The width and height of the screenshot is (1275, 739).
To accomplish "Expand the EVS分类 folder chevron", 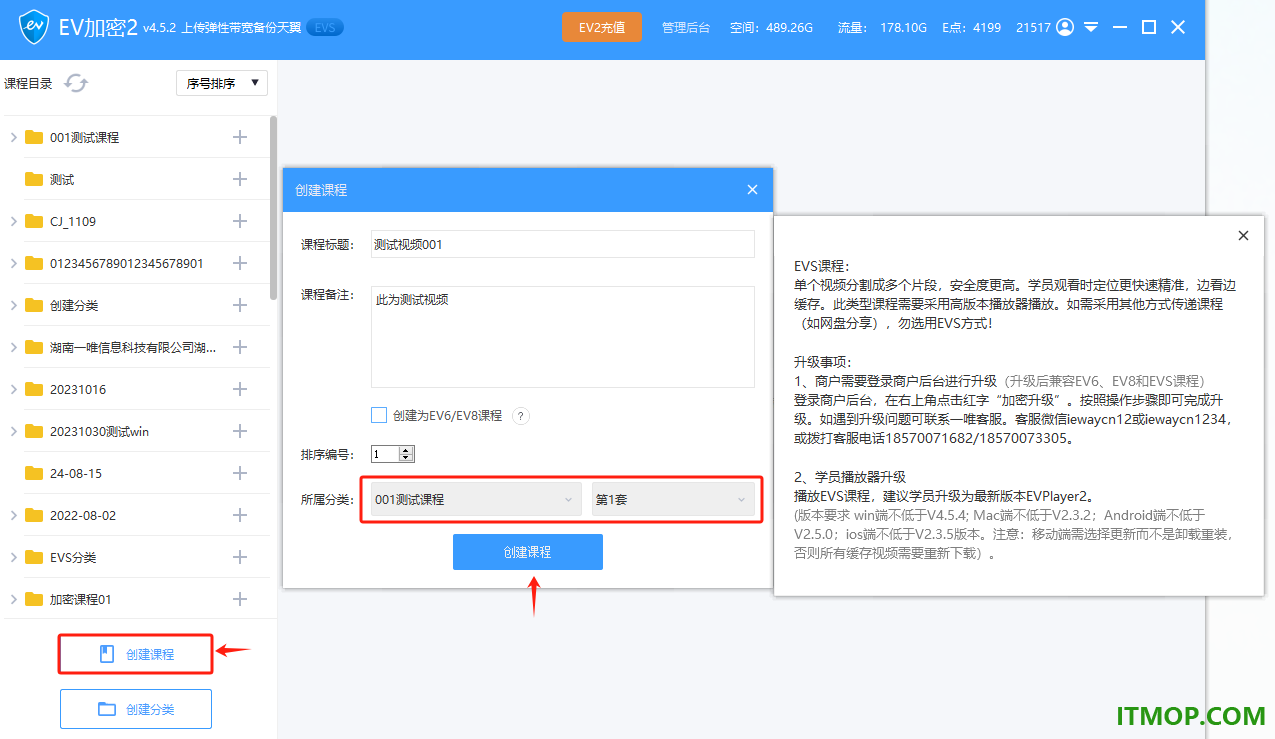I will coord(13,557).
